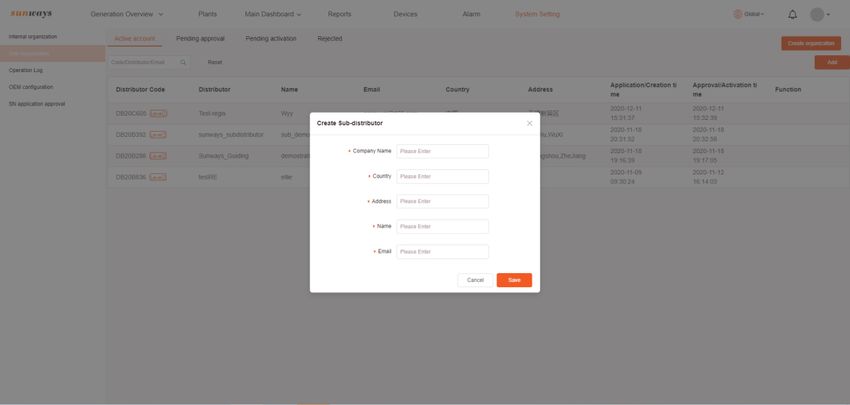The width and height of the screenshot is (850, 405).
Task: Focus the Country input field
Action: (442, 177)
